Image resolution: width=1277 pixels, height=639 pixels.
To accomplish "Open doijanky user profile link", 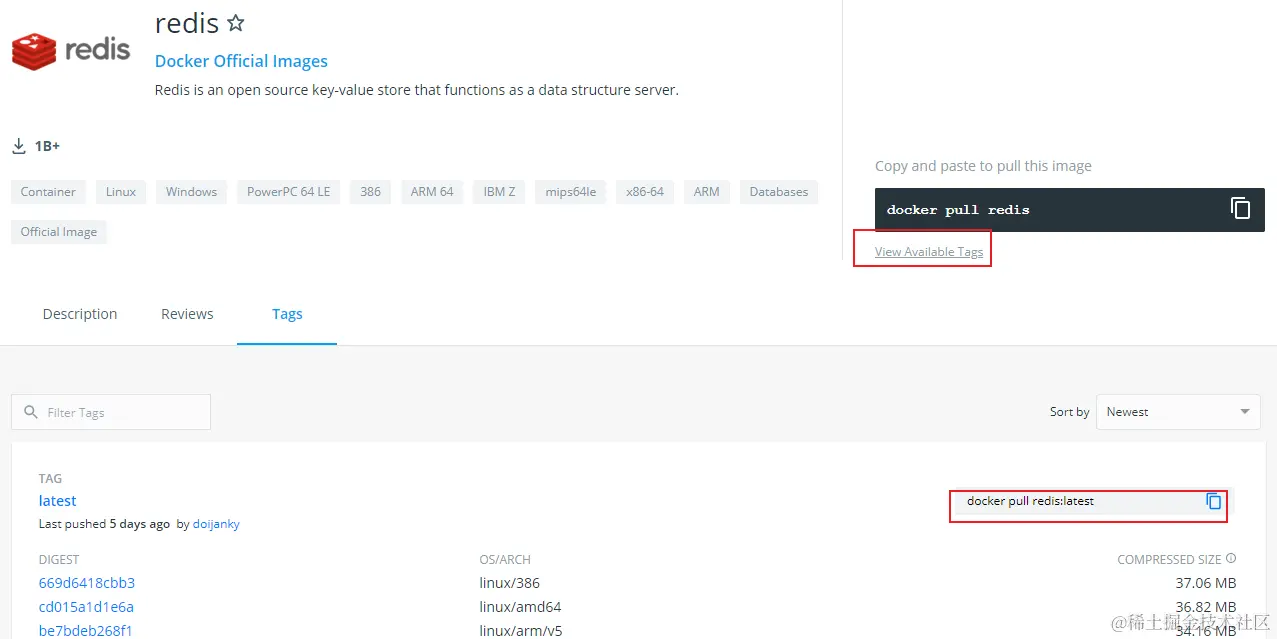I will click(x=216, y=524).
